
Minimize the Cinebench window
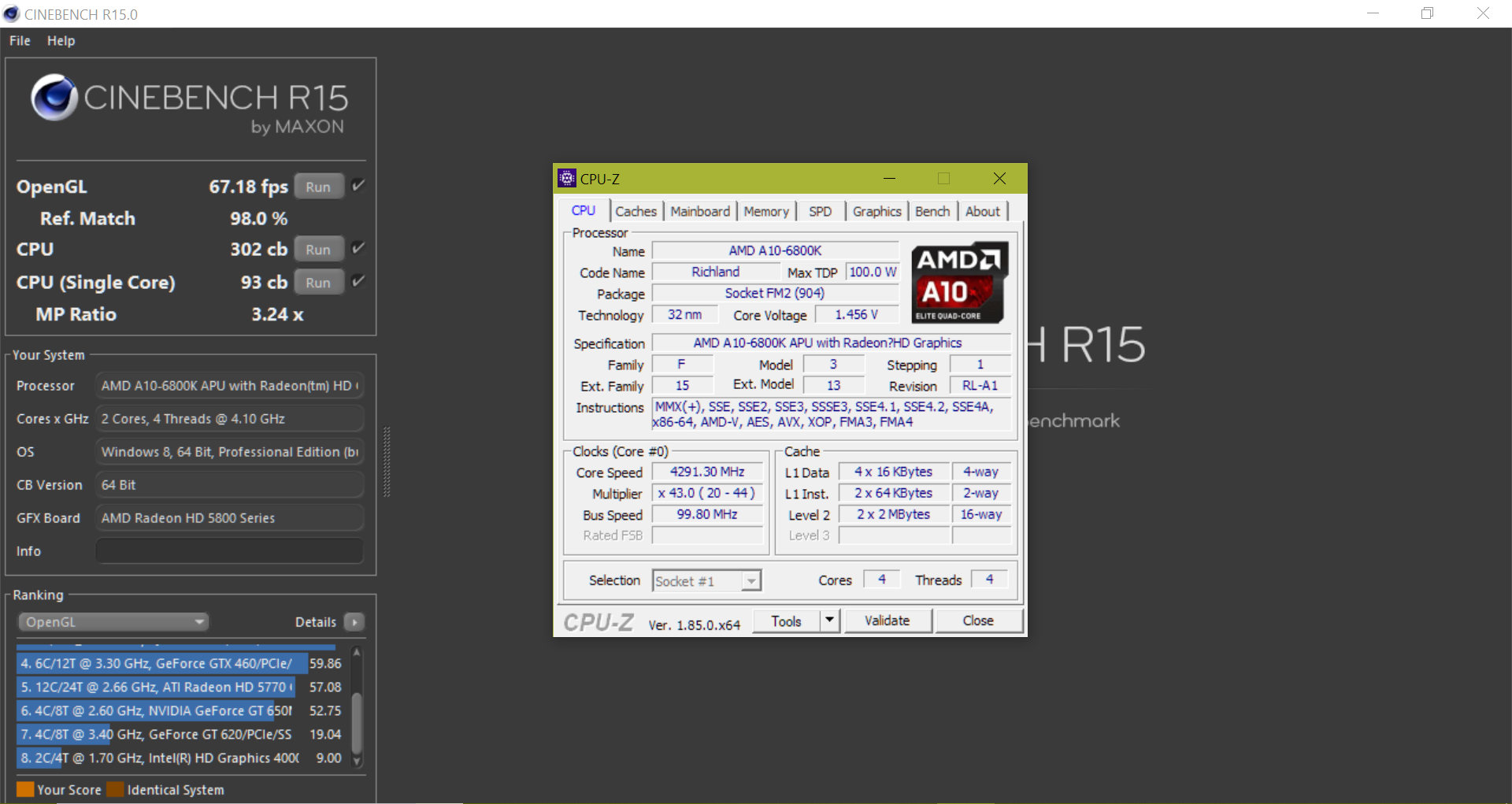[x=1373, y=13]
